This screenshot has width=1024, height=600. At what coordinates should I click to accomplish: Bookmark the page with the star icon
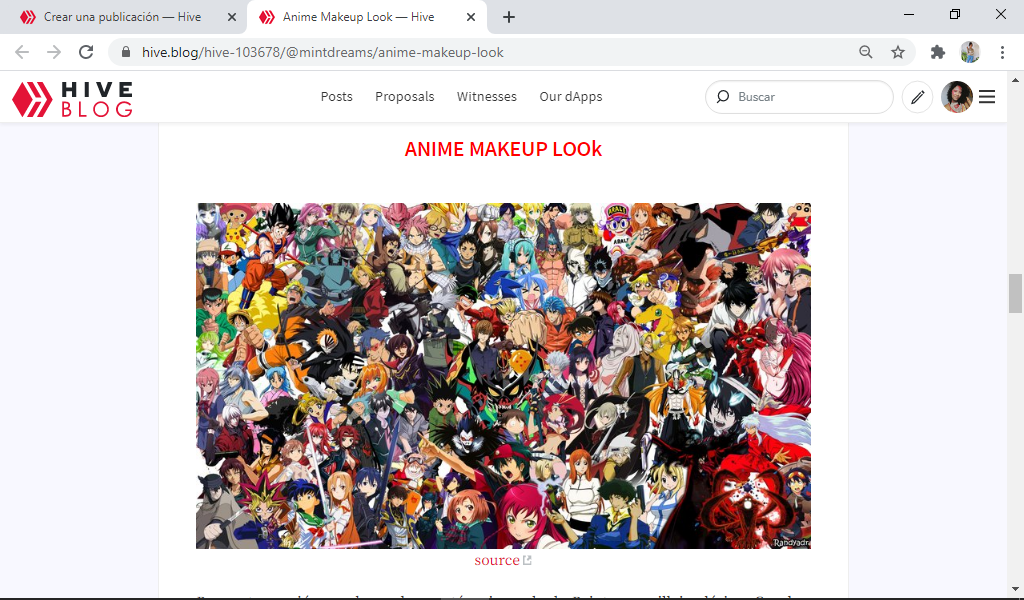[x=898, y=52]
